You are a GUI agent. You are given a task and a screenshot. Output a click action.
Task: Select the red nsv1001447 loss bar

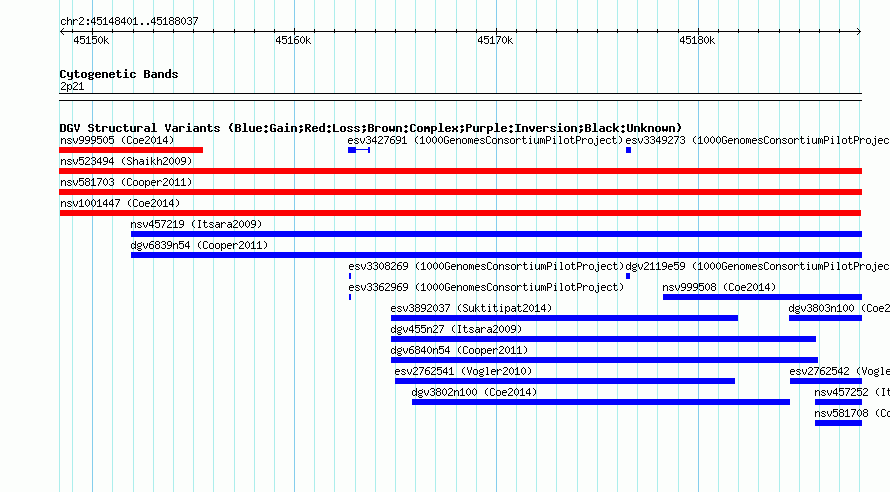460,213
